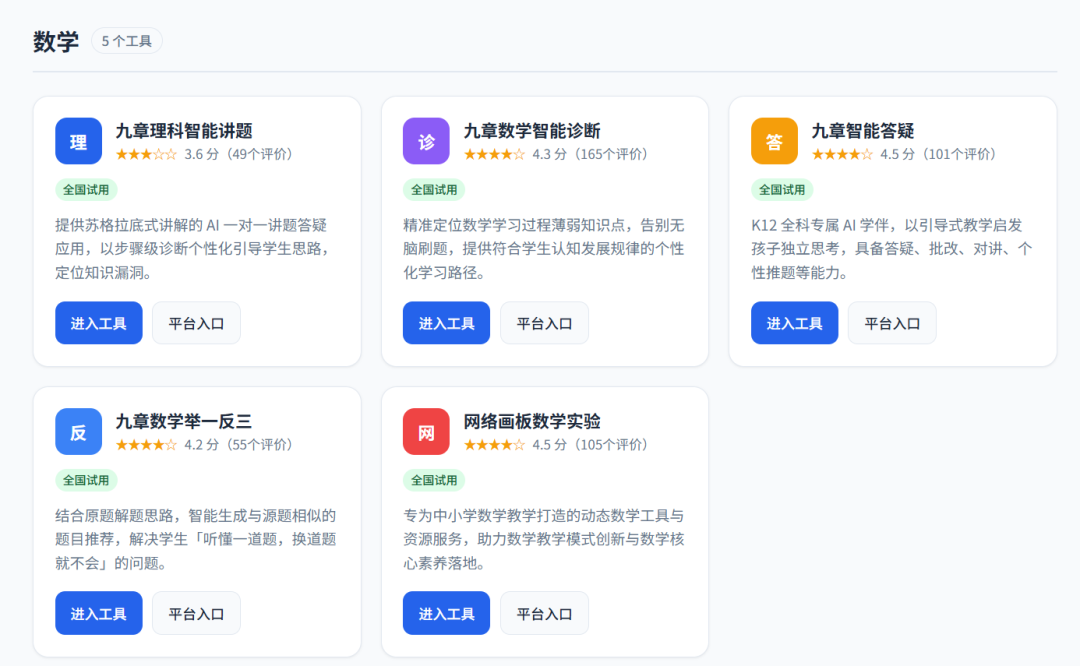The height and width of the screenshot is (666, 1080).
Task: Select the 网络画板数学实验 title
Action: [532, 421]
